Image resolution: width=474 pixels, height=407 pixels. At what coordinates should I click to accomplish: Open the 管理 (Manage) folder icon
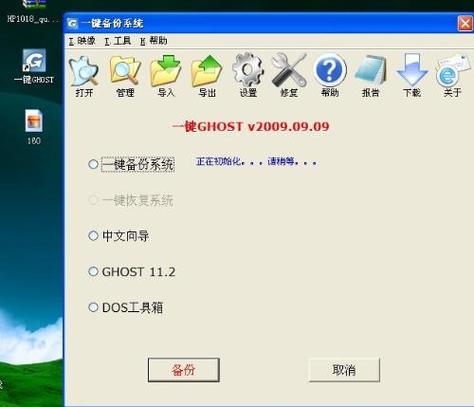[125, 77]
